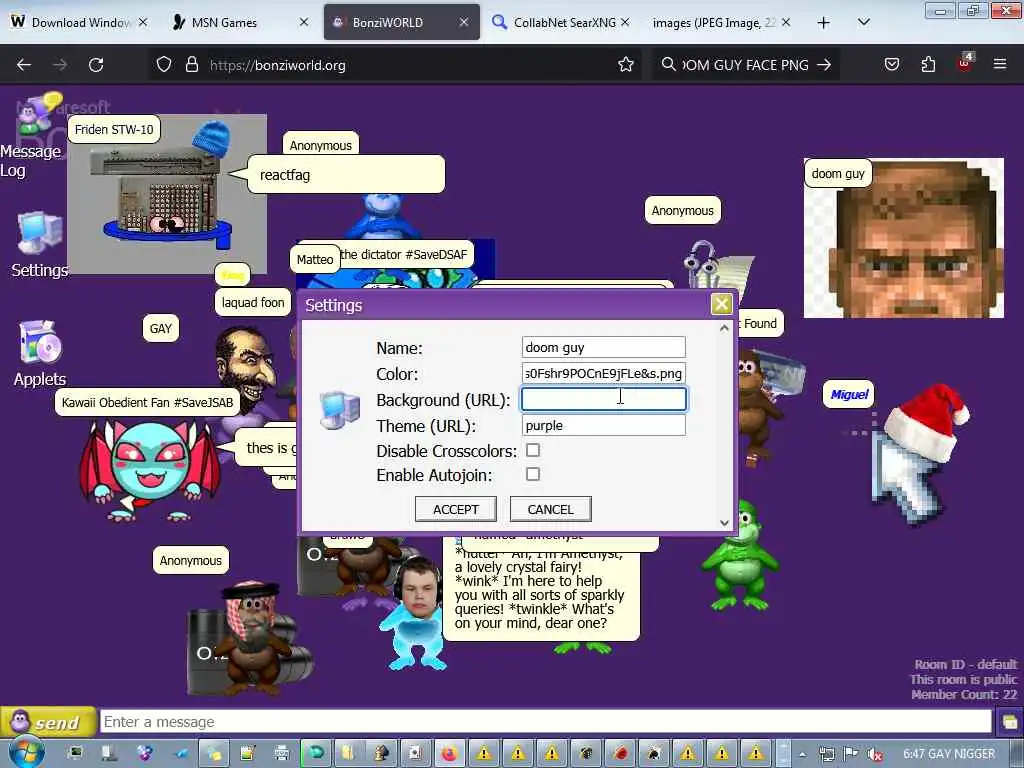Click the Amethyst crystal fairy speech bubble

click(x=541, y=588)
